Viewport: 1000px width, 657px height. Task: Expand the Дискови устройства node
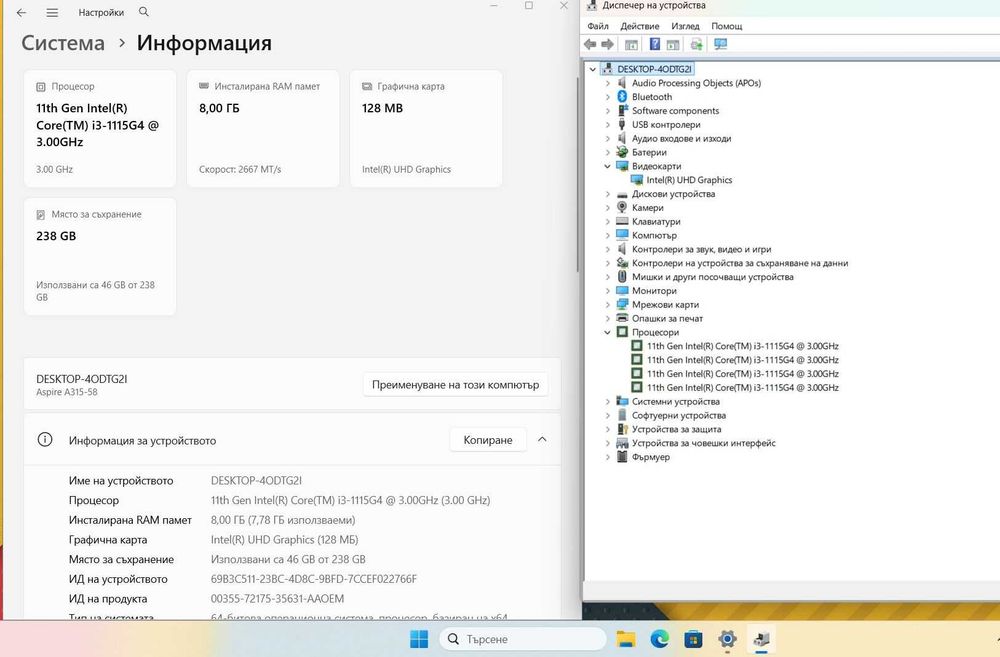pyautogui.click(x=608, y=194)
